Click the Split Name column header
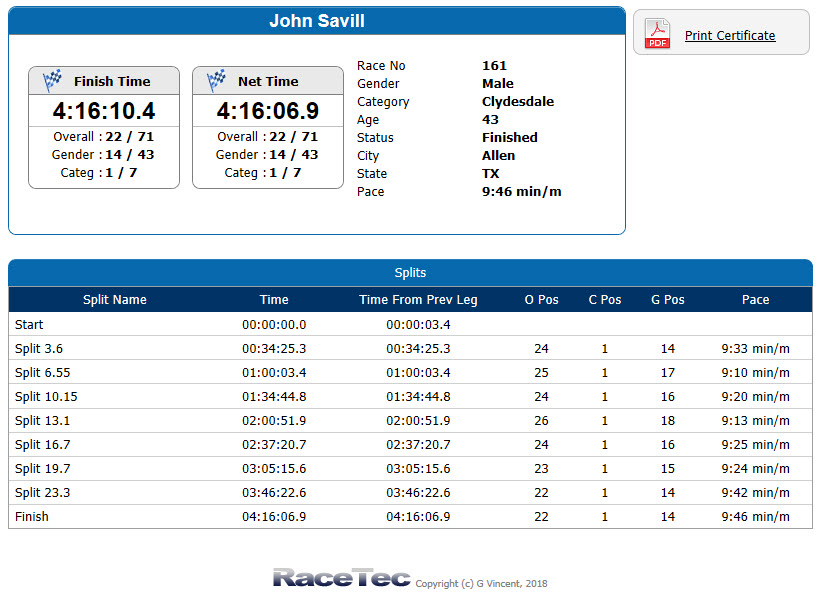This screenshot has width=821, height=596. 114,300
